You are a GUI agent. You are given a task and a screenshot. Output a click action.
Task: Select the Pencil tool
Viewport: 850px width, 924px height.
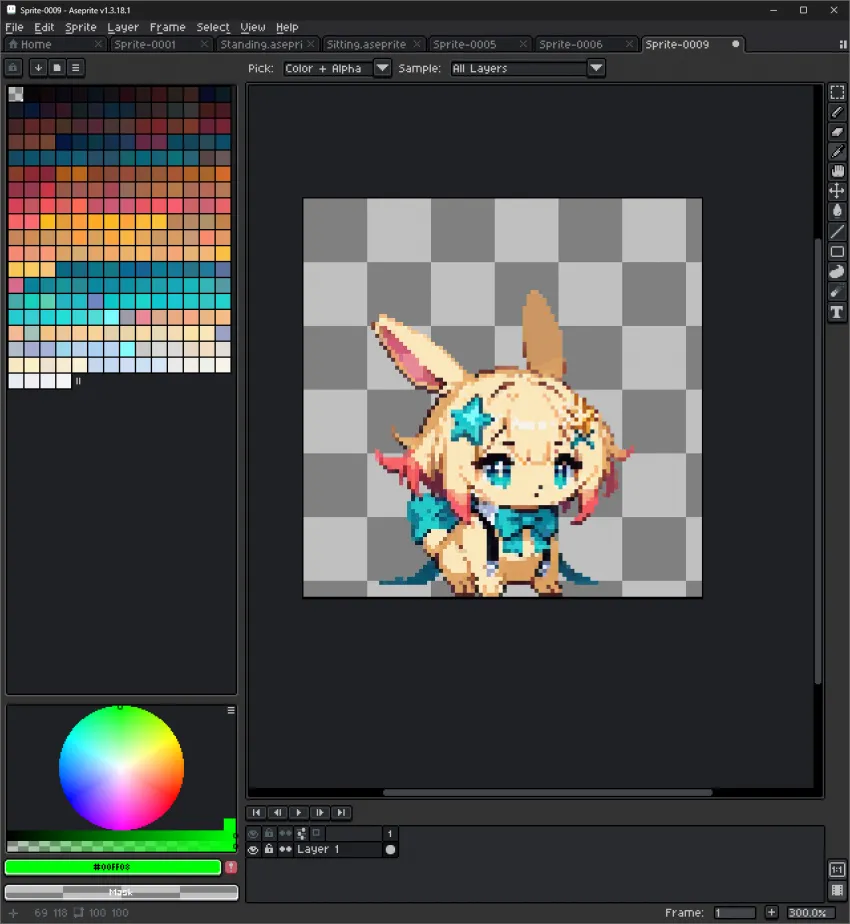point(837,112)
